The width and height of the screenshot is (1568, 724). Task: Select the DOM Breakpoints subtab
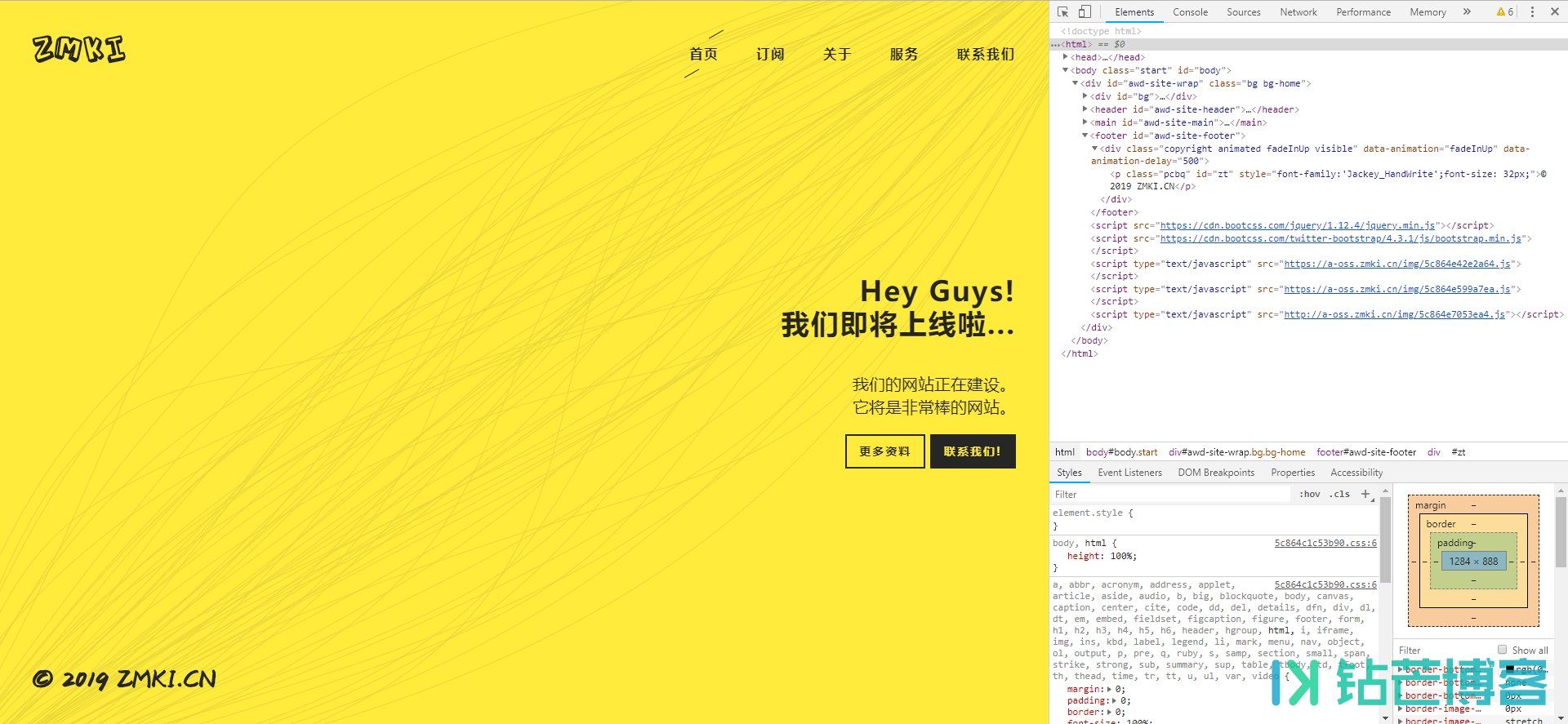[x=1216, y=472]
